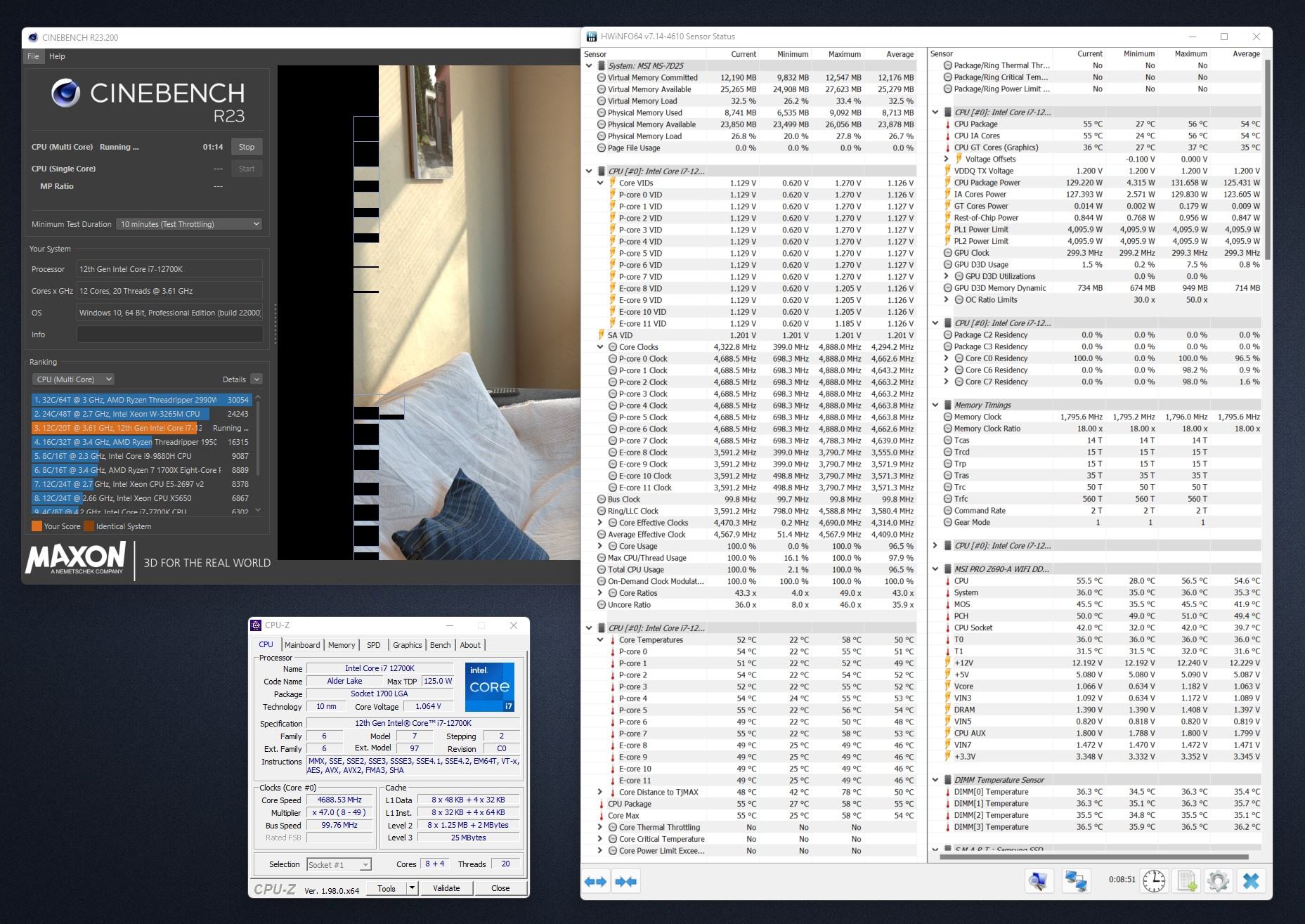This screenshot has width=1305, height=924.
Task: Click the expand-layout arrows icon in HWiNFO
Action: pos(595,881)
